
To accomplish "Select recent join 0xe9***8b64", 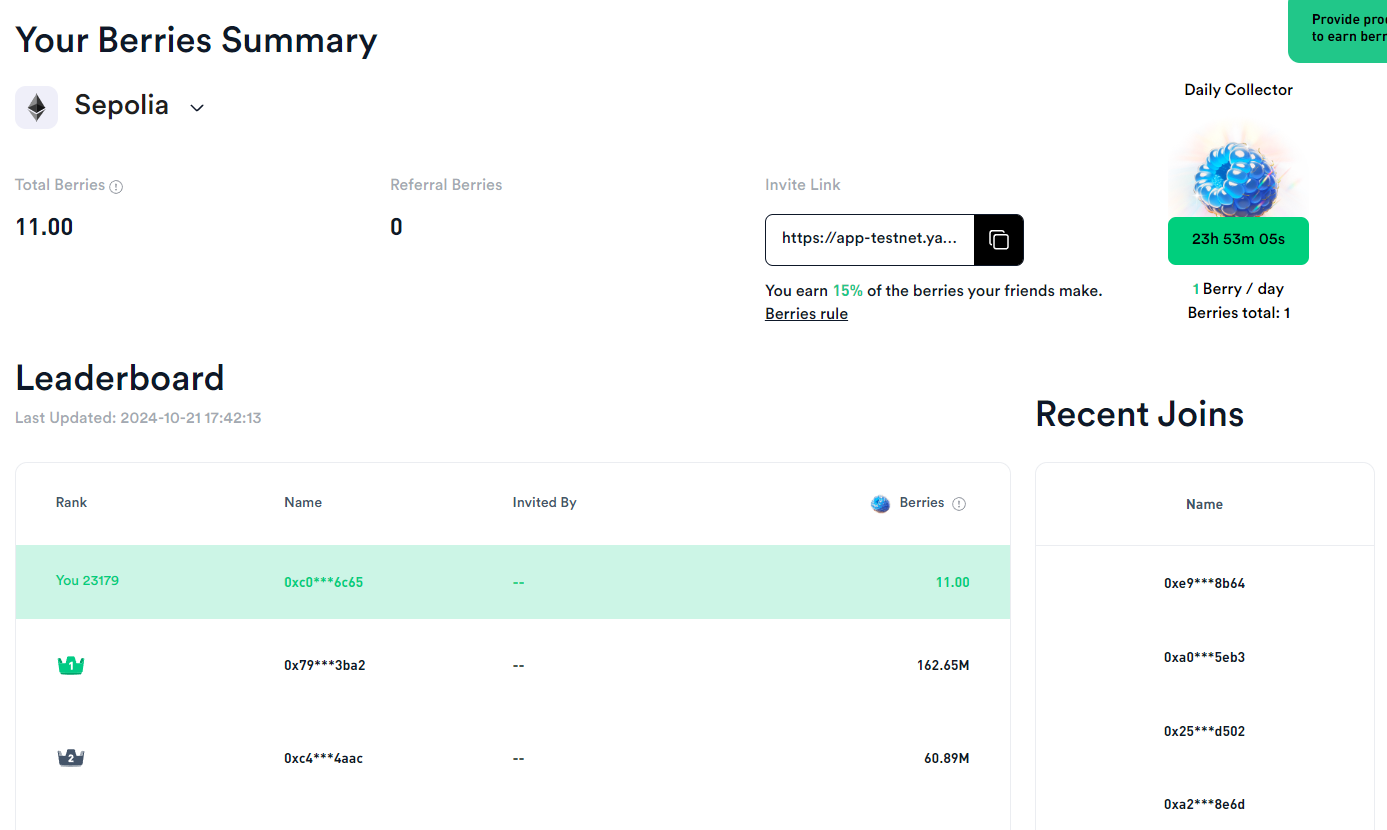I will click(1204, 583).
